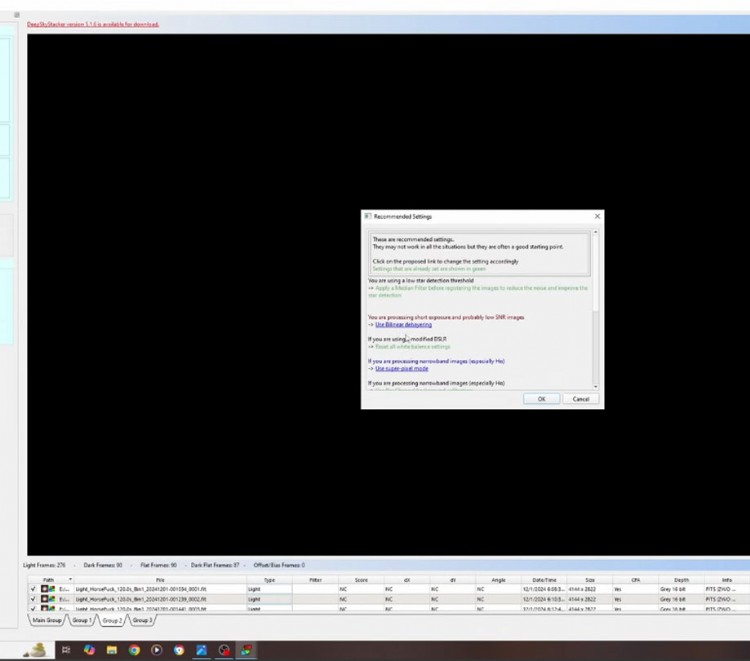Switch to the Main Group tab
750x661 pixels.
point(46,620)
